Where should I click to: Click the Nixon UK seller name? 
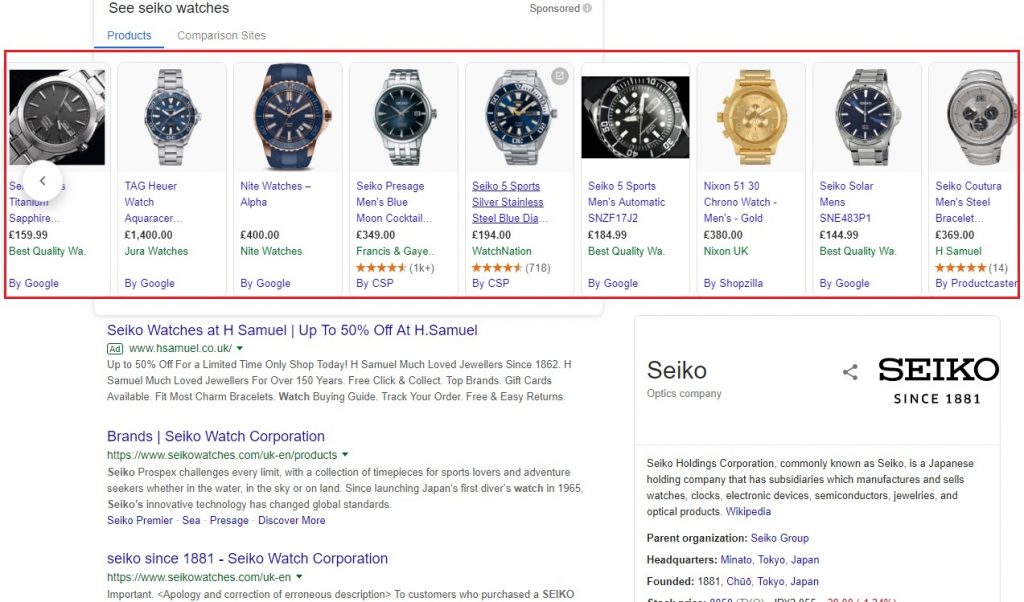click(x=726, y=251)
